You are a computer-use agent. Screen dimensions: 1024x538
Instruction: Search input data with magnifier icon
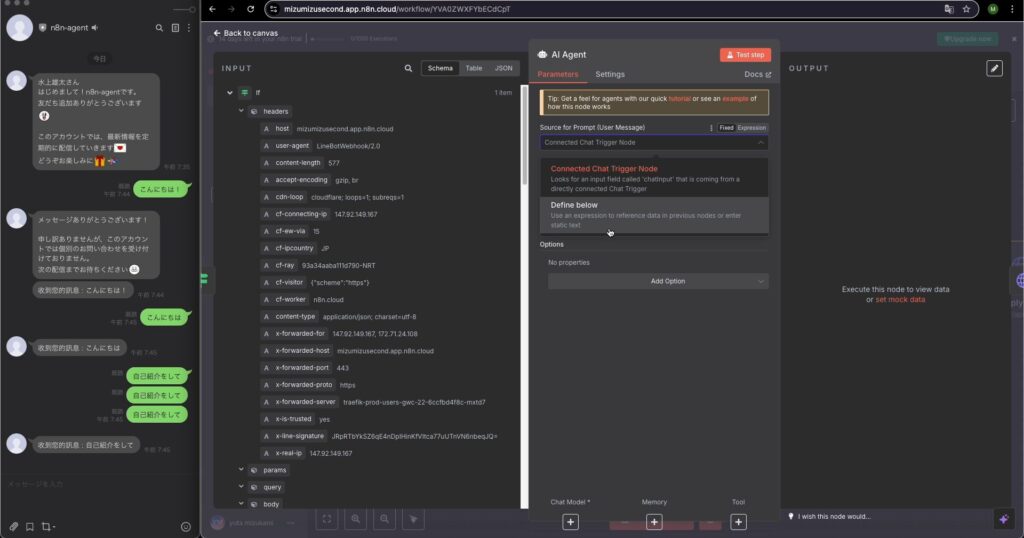(x=408, y=68)
